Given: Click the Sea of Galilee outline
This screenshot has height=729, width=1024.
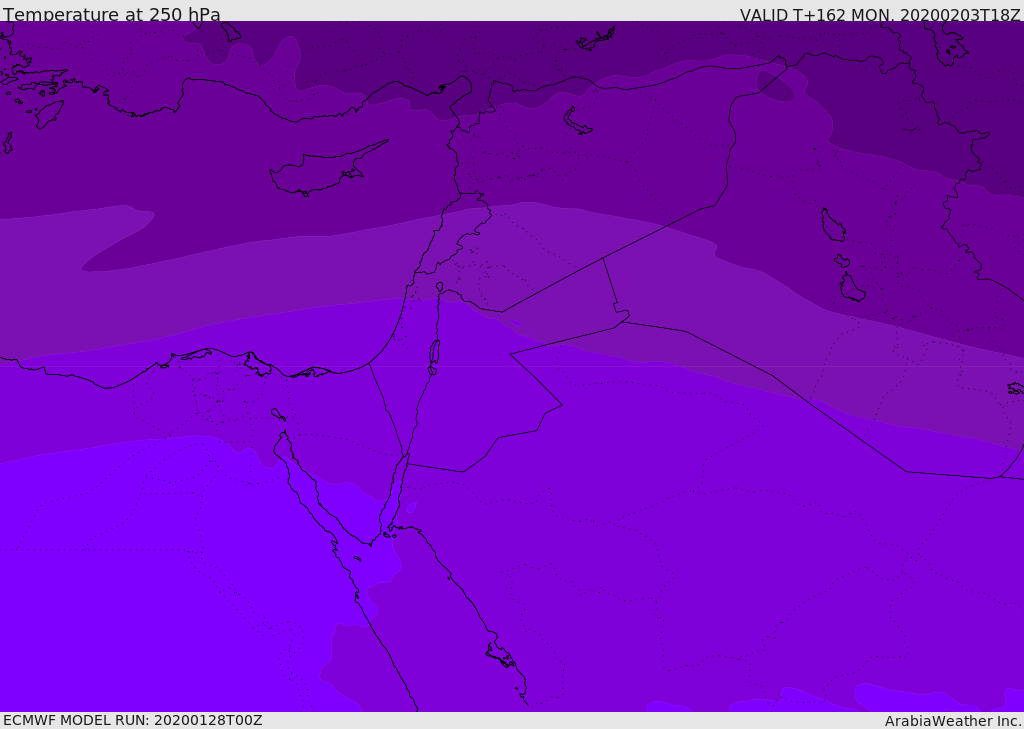Looking at the screenshot, I should [x=440, y=287].
